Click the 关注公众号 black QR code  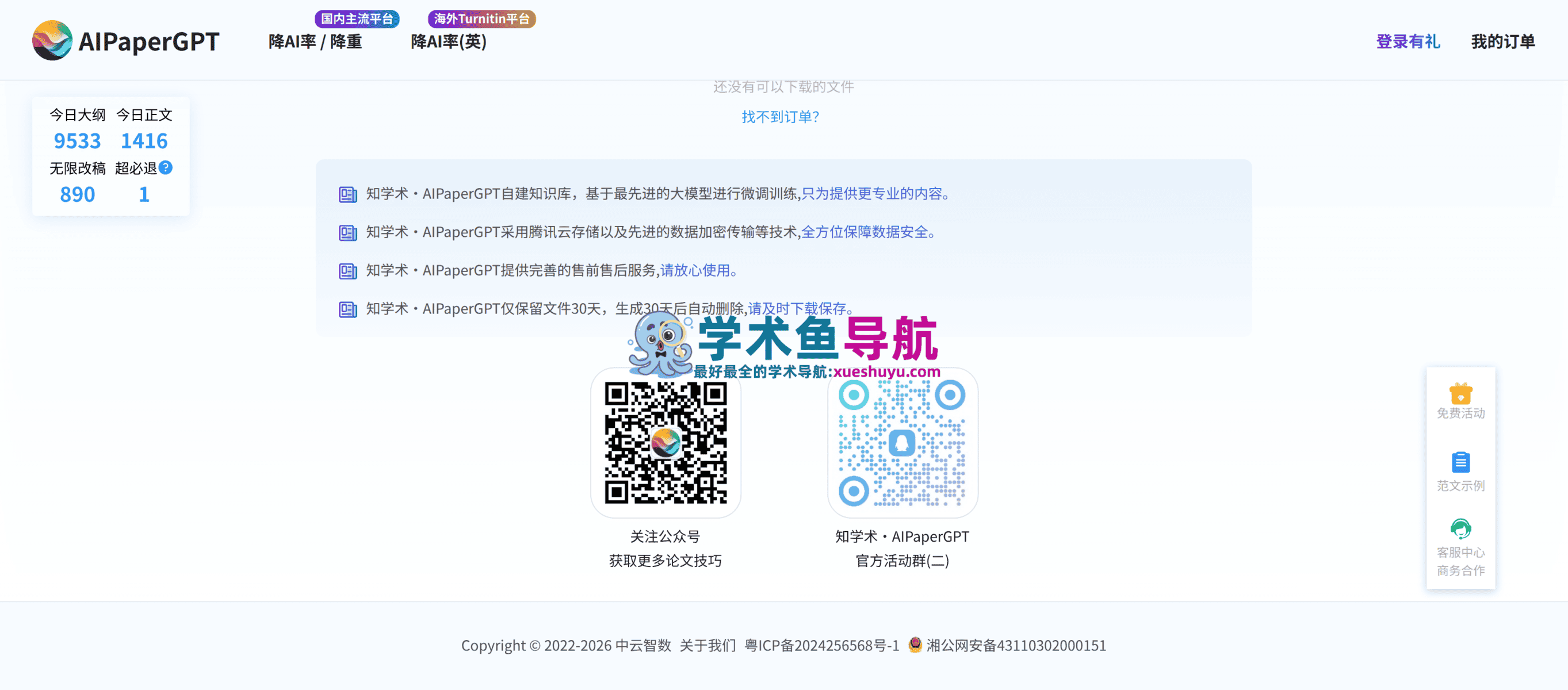[x=666, y=442]
